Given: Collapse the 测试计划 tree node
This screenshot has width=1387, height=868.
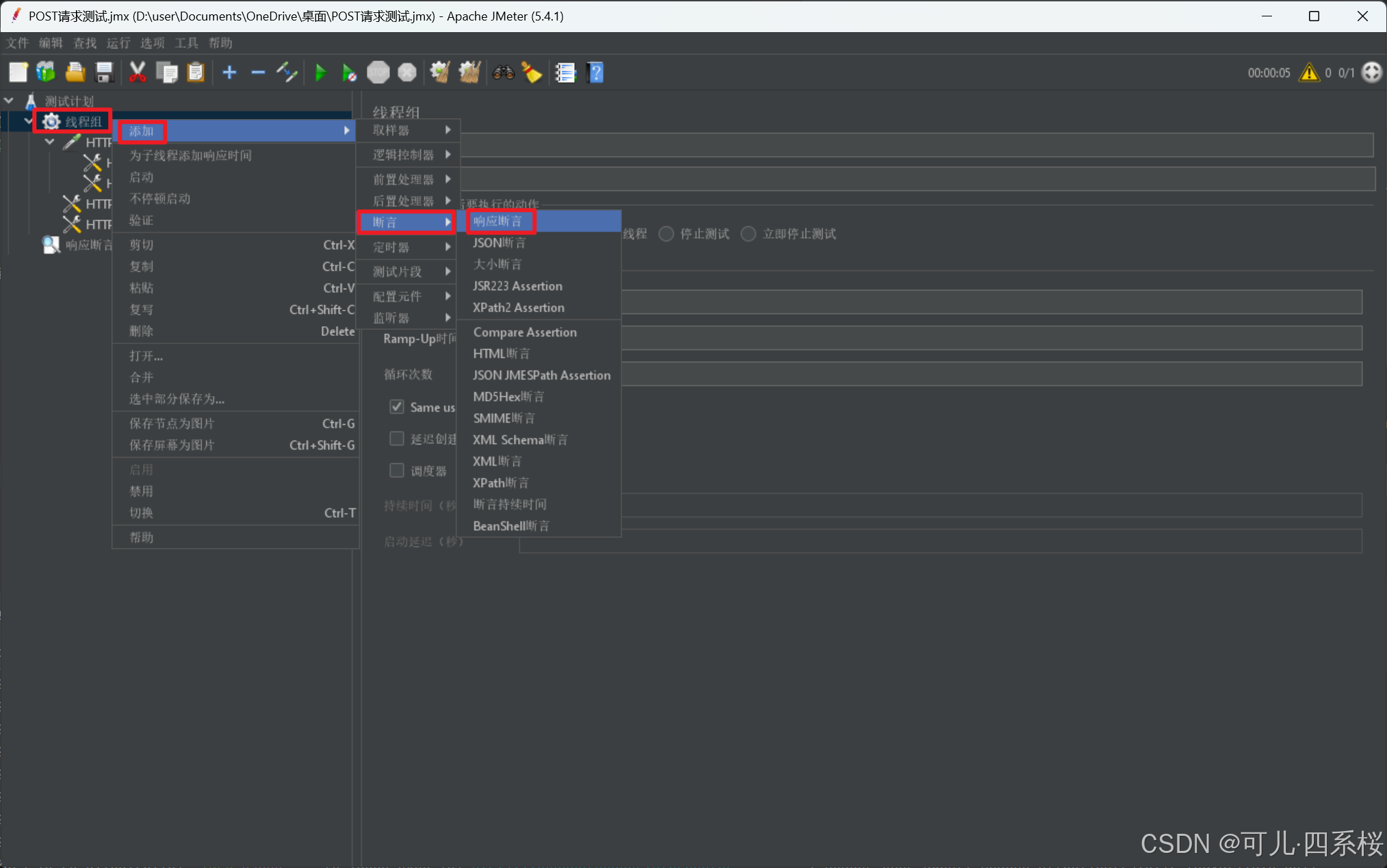Looking at the screenshot, I should tap(10, 101).
